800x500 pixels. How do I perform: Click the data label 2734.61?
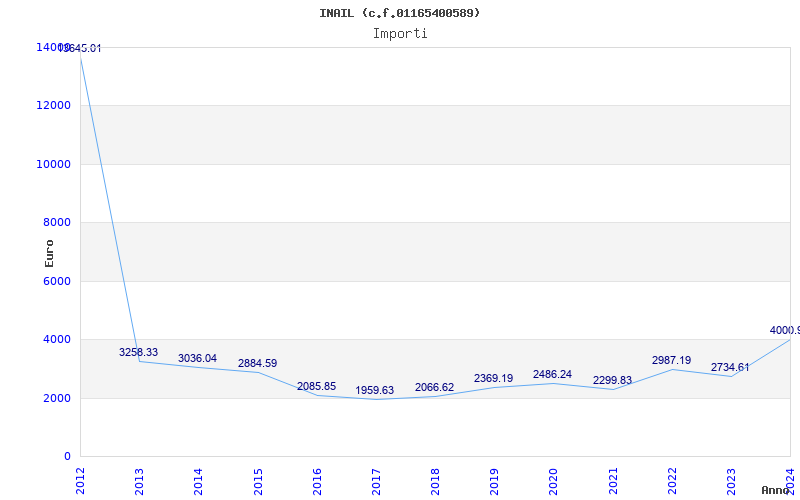[x=730, y=367]
